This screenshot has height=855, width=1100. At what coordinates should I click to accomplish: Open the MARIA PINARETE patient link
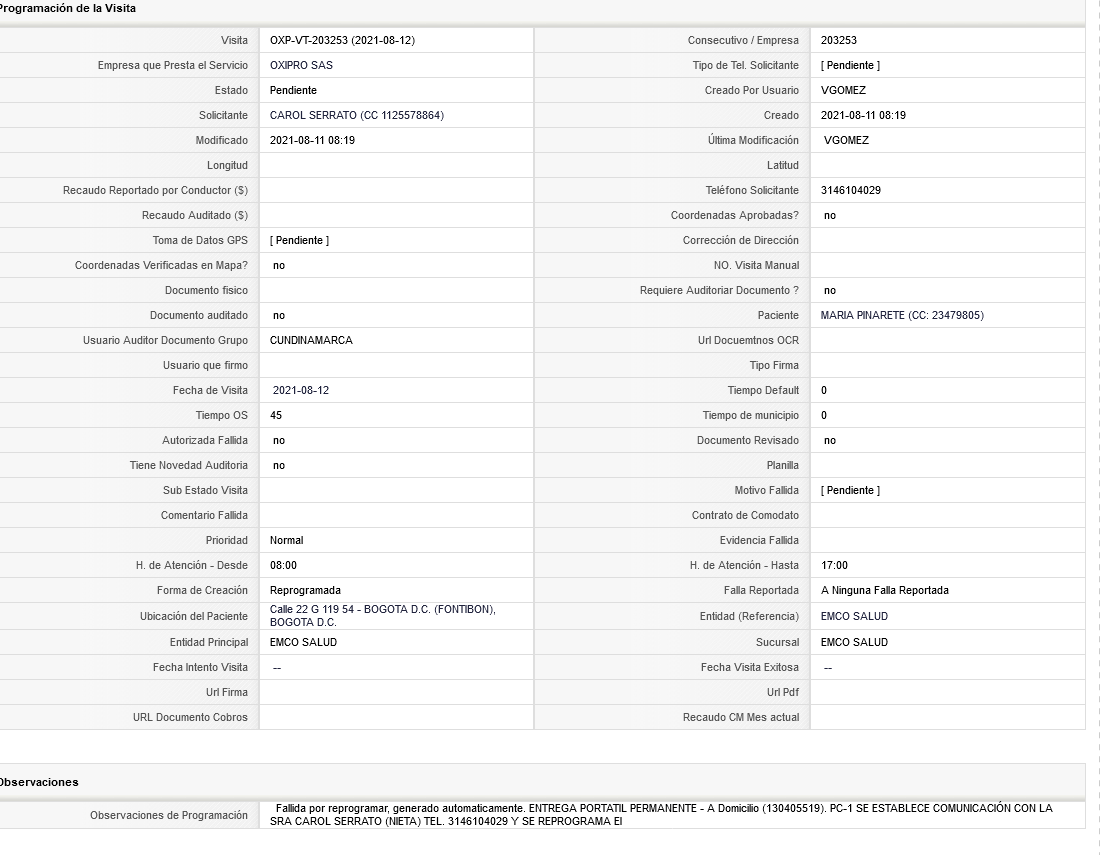pos(901,316)
